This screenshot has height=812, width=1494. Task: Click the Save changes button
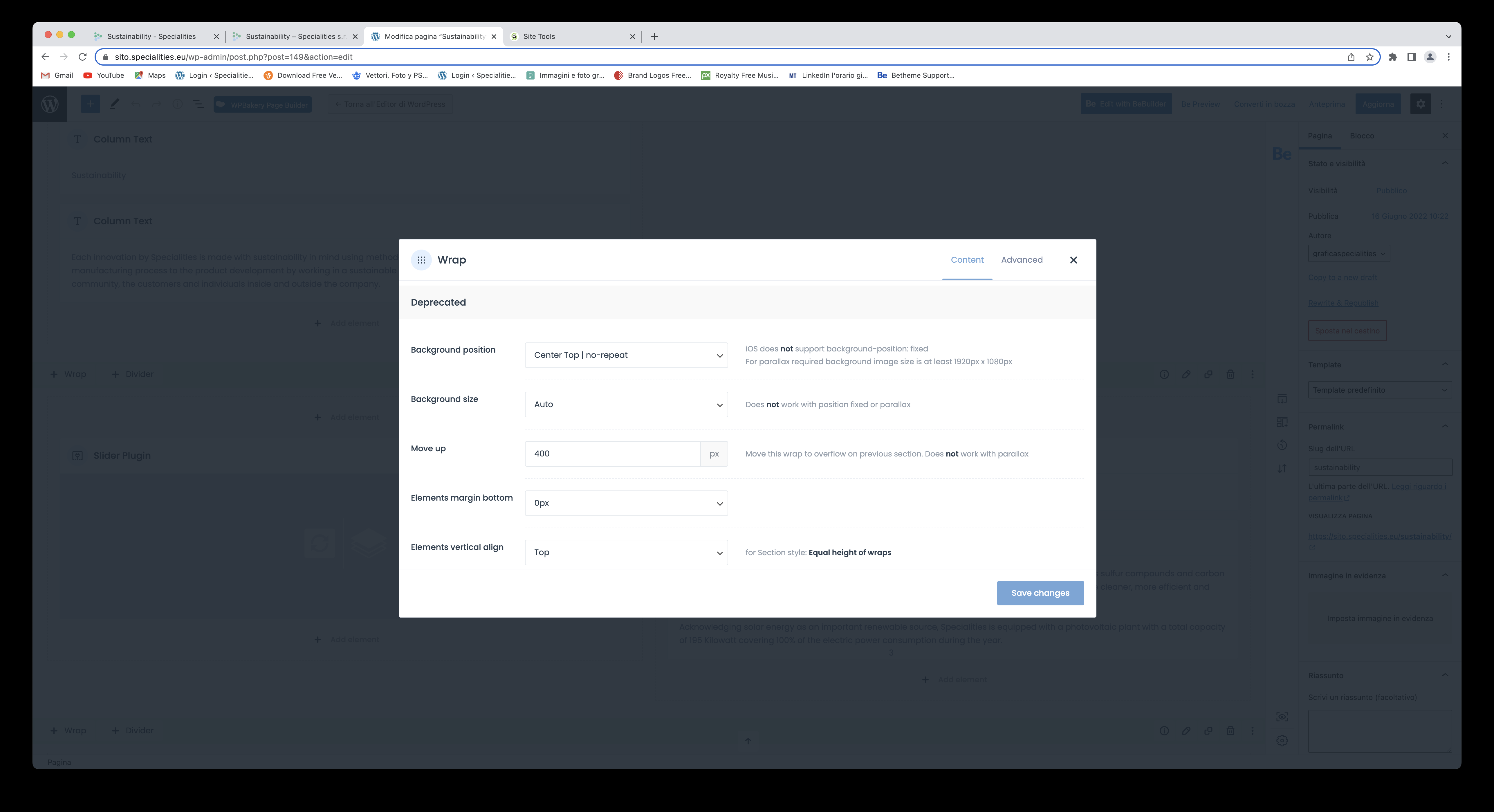point(1040,593)
